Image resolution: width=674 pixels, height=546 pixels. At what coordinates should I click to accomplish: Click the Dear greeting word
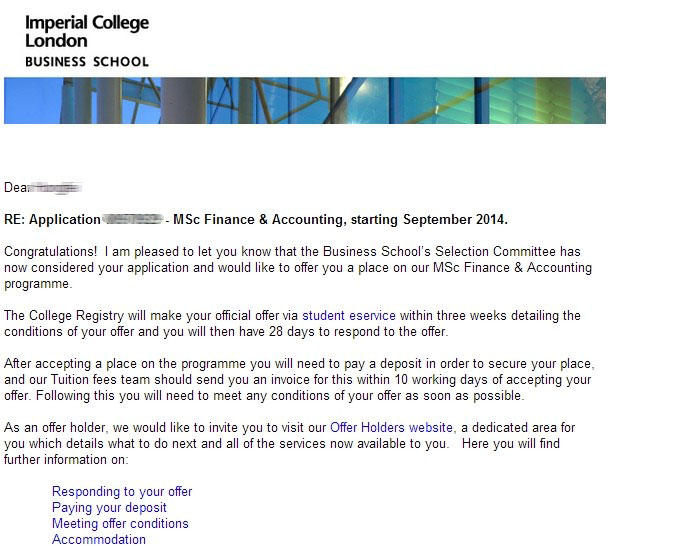pyautogui.click(x=16, y=188)
